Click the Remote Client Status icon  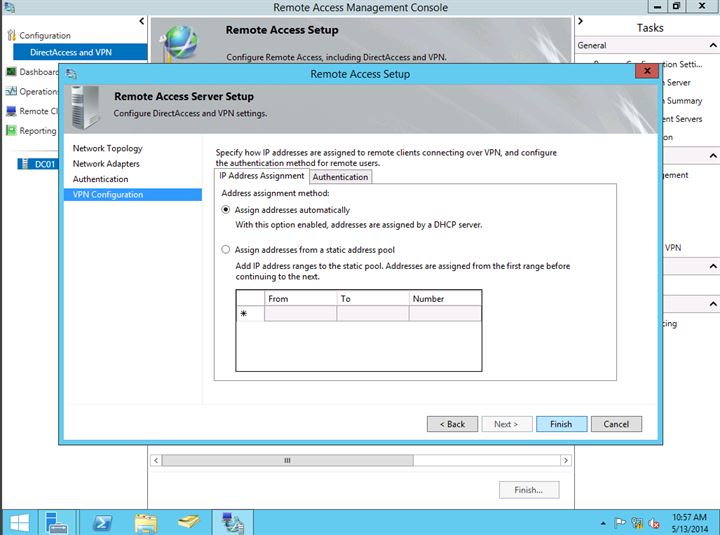tap(11, 111)
